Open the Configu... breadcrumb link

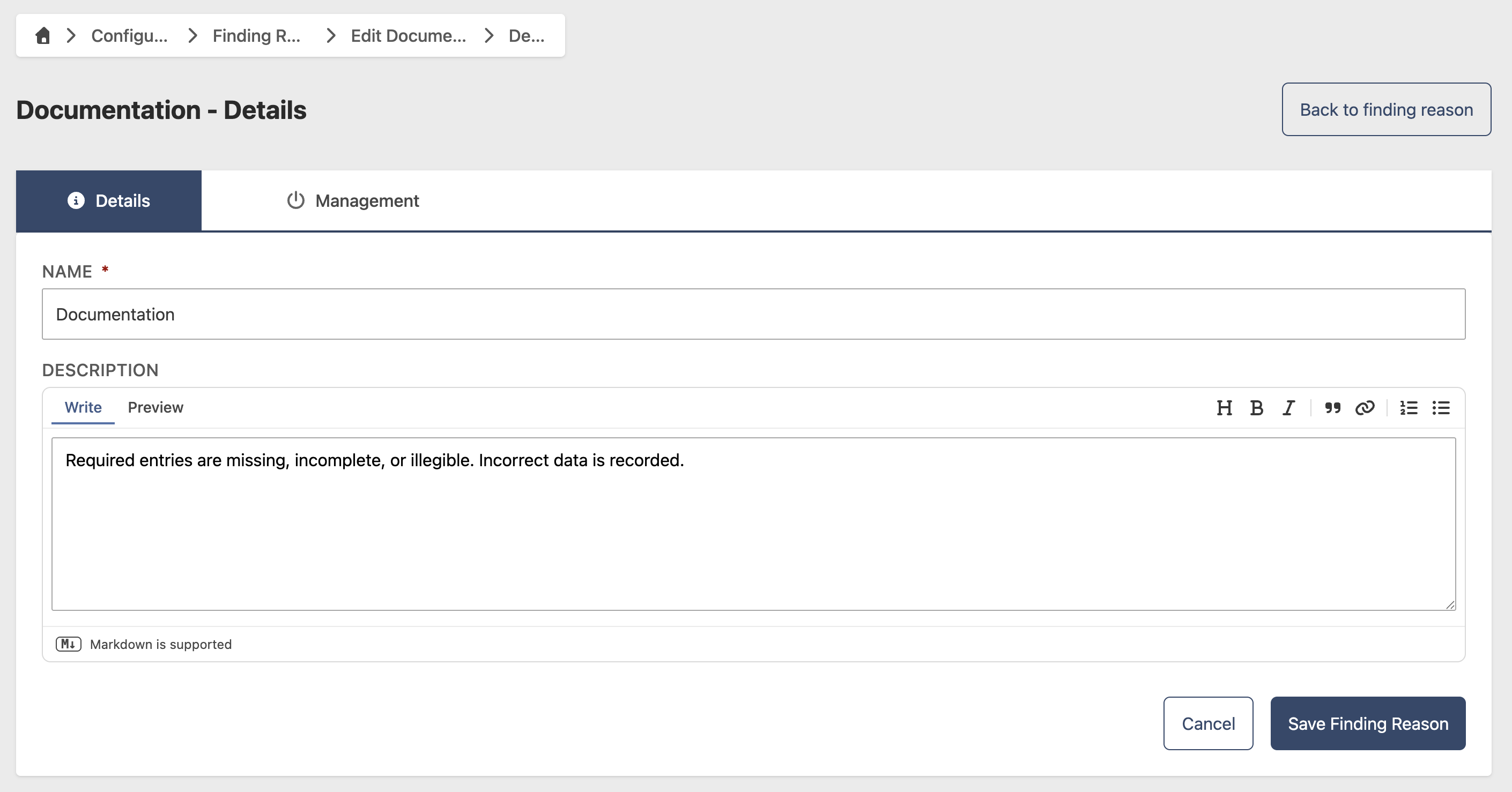point(129,35)
